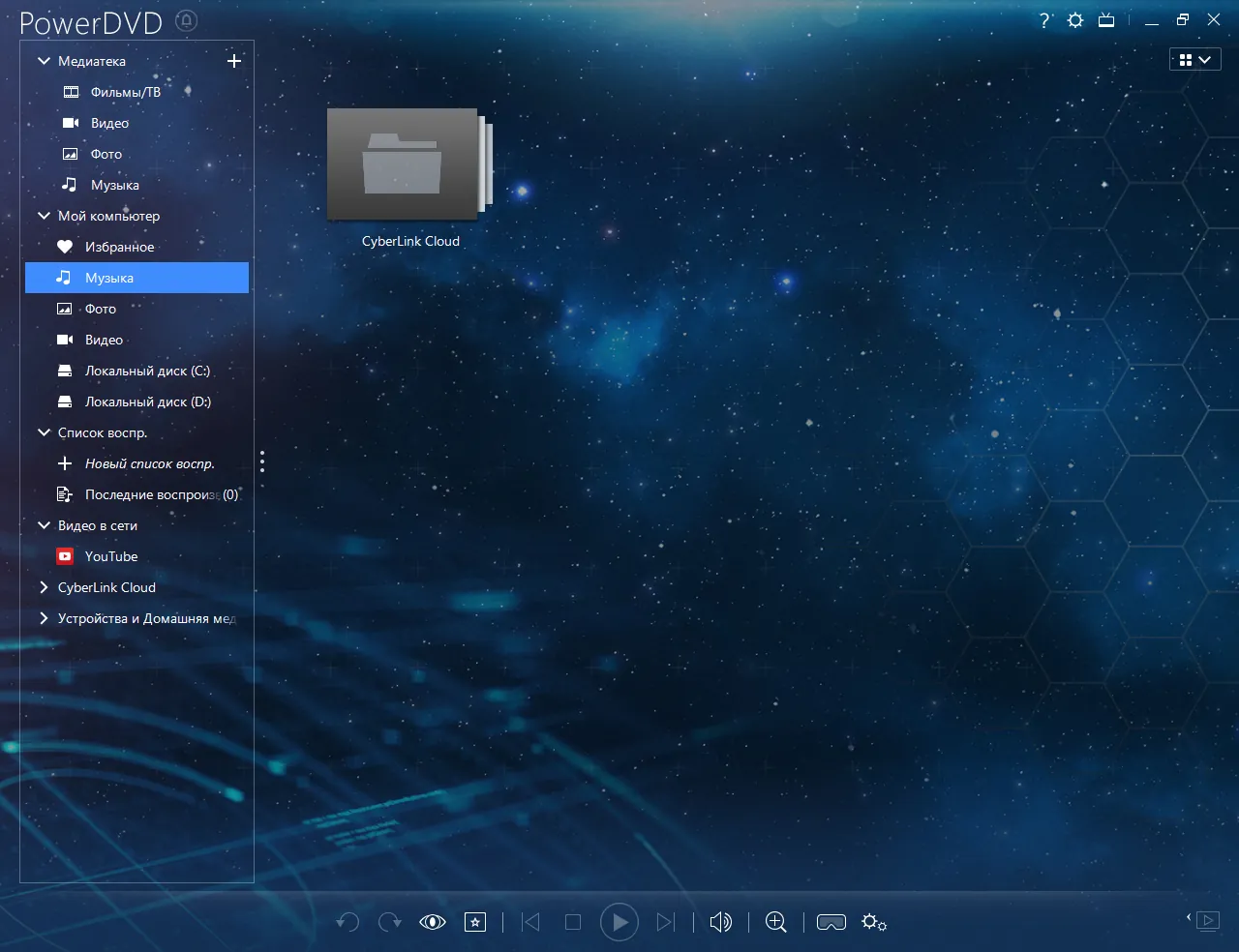Select Фильмы/ТВ in the media library
Image resolution: width=1239 pixels, height=952 pixels.
click(x=126, y=92)
